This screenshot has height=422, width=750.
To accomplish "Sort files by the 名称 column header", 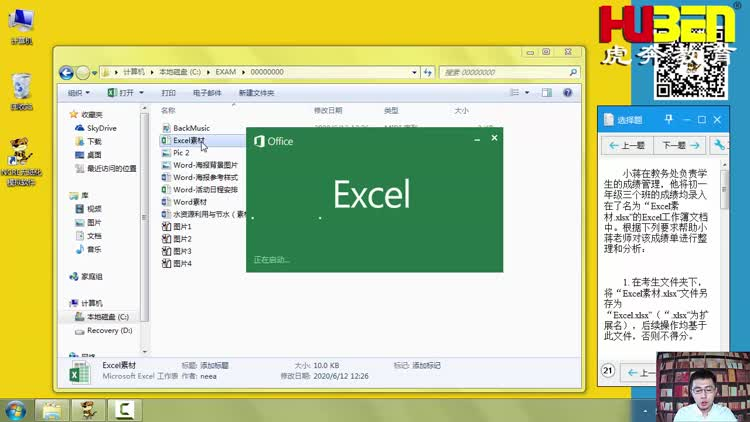I will pos(168,110).
